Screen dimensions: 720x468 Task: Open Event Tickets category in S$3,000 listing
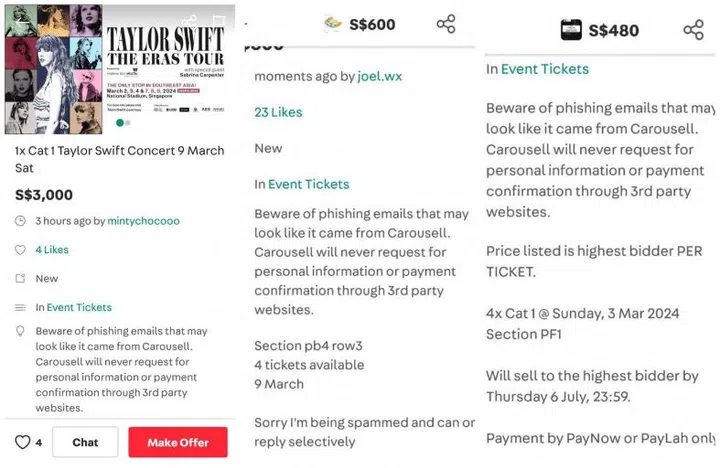[x=79, y=308]
